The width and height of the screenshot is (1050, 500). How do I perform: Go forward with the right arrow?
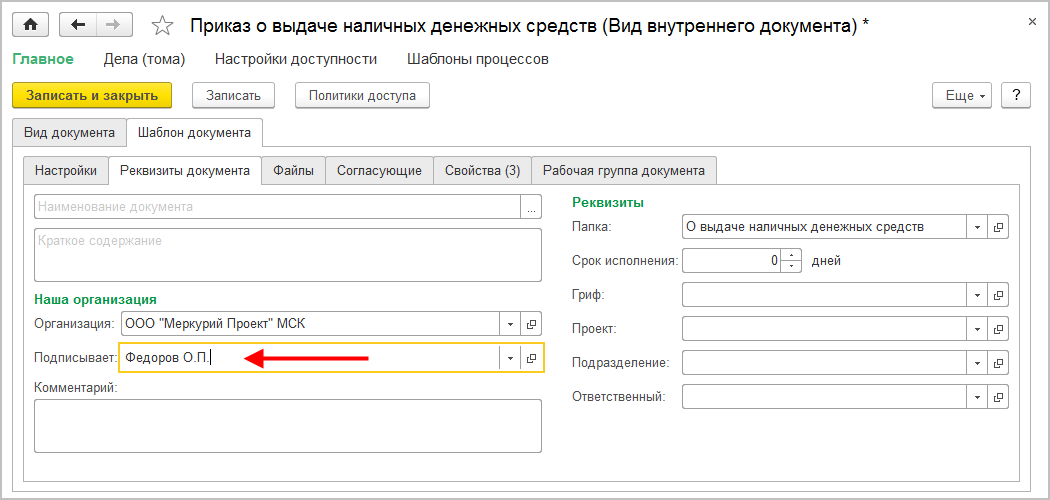[112, 25]
